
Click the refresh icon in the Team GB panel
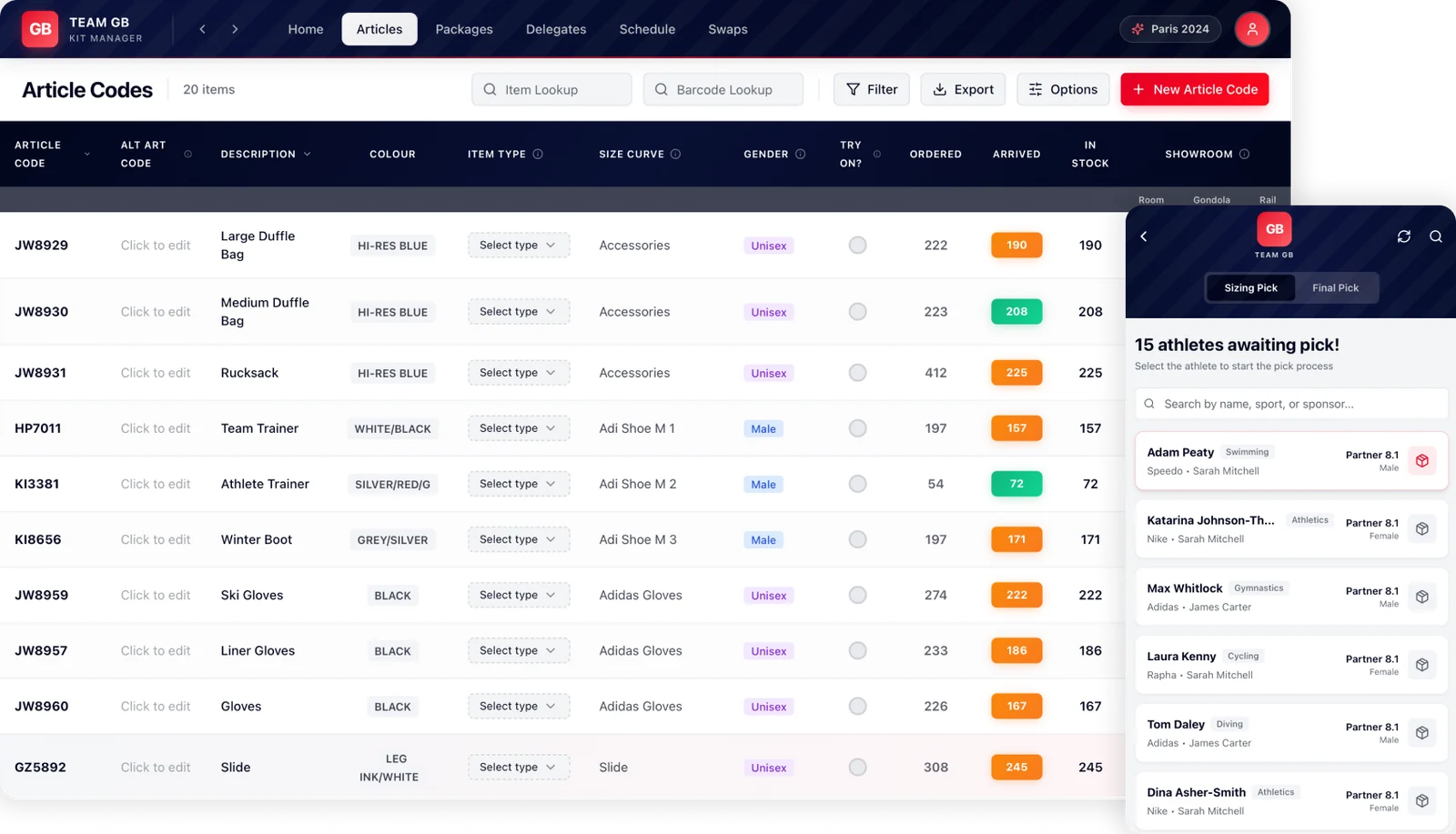pos(1404,236)
